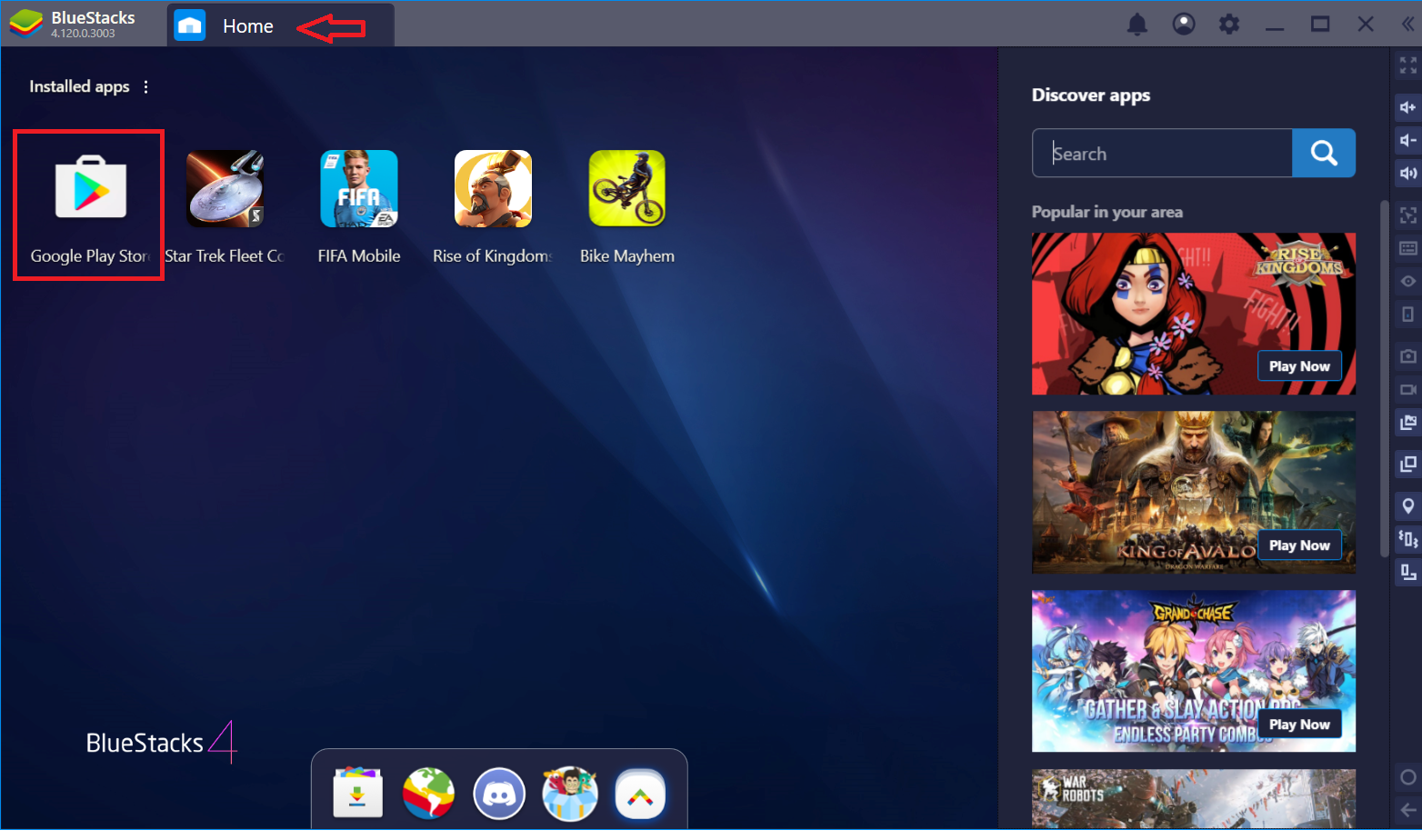The image size is (1422, 840).
Task: Click Play Now on GrandChase banner
Action: [1299, 724]
